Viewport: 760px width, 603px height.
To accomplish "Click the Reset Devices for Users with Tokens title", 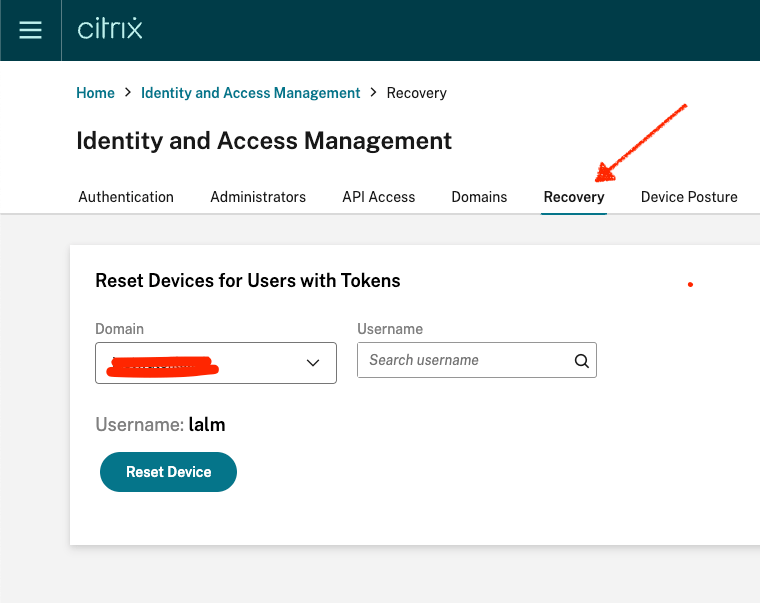I will click(x=247, y=281).
